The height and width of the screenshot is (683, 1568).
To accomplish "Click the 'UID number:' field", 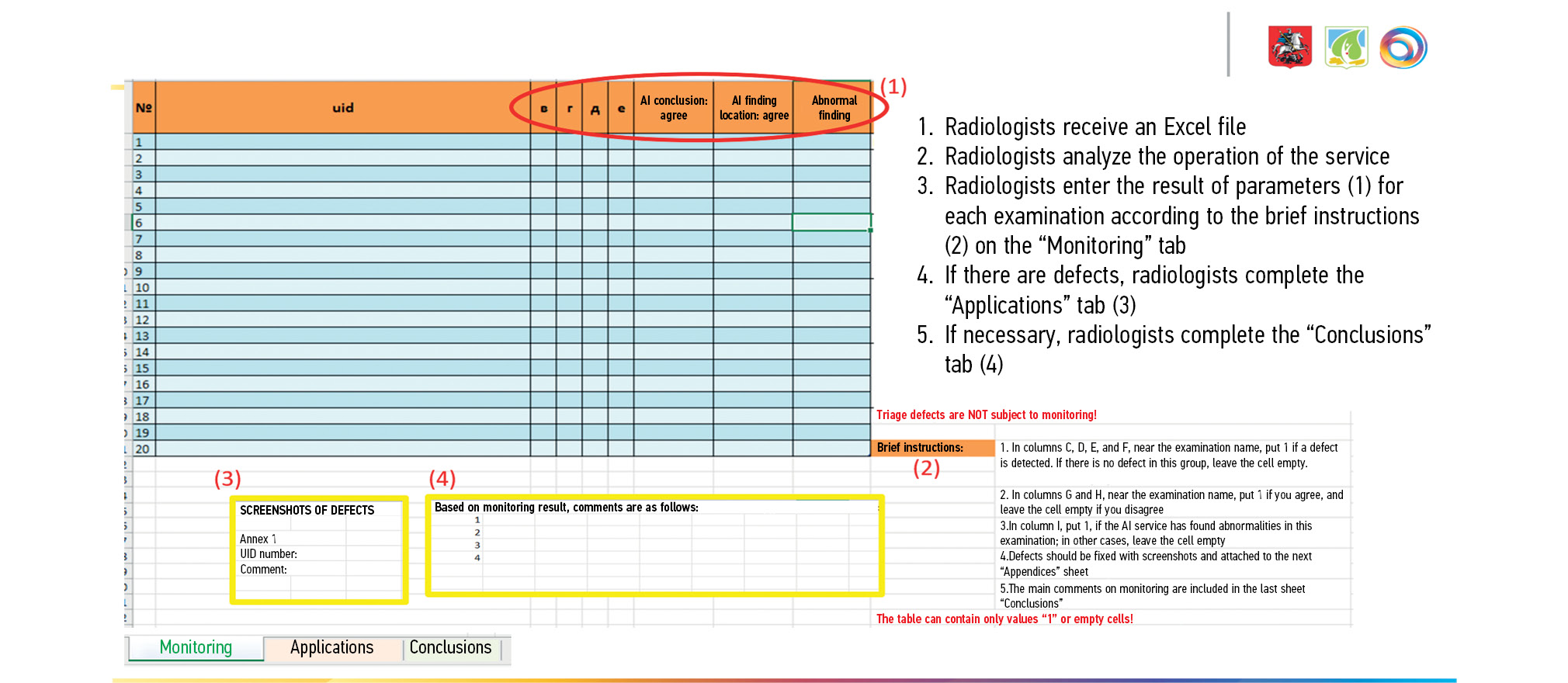I will tap(269, 554).
